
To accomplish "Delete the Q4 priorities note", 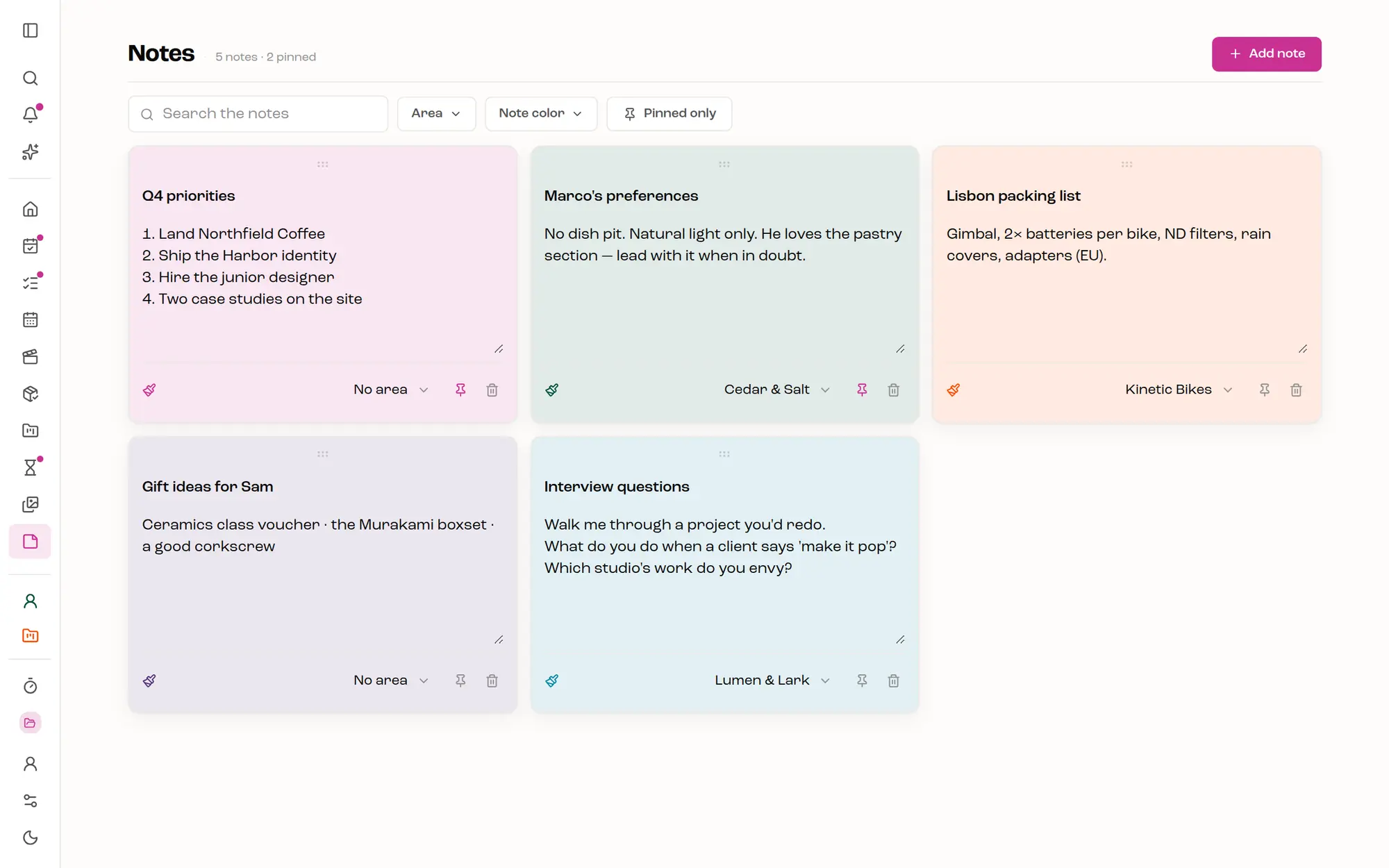I will coord(492,390).
